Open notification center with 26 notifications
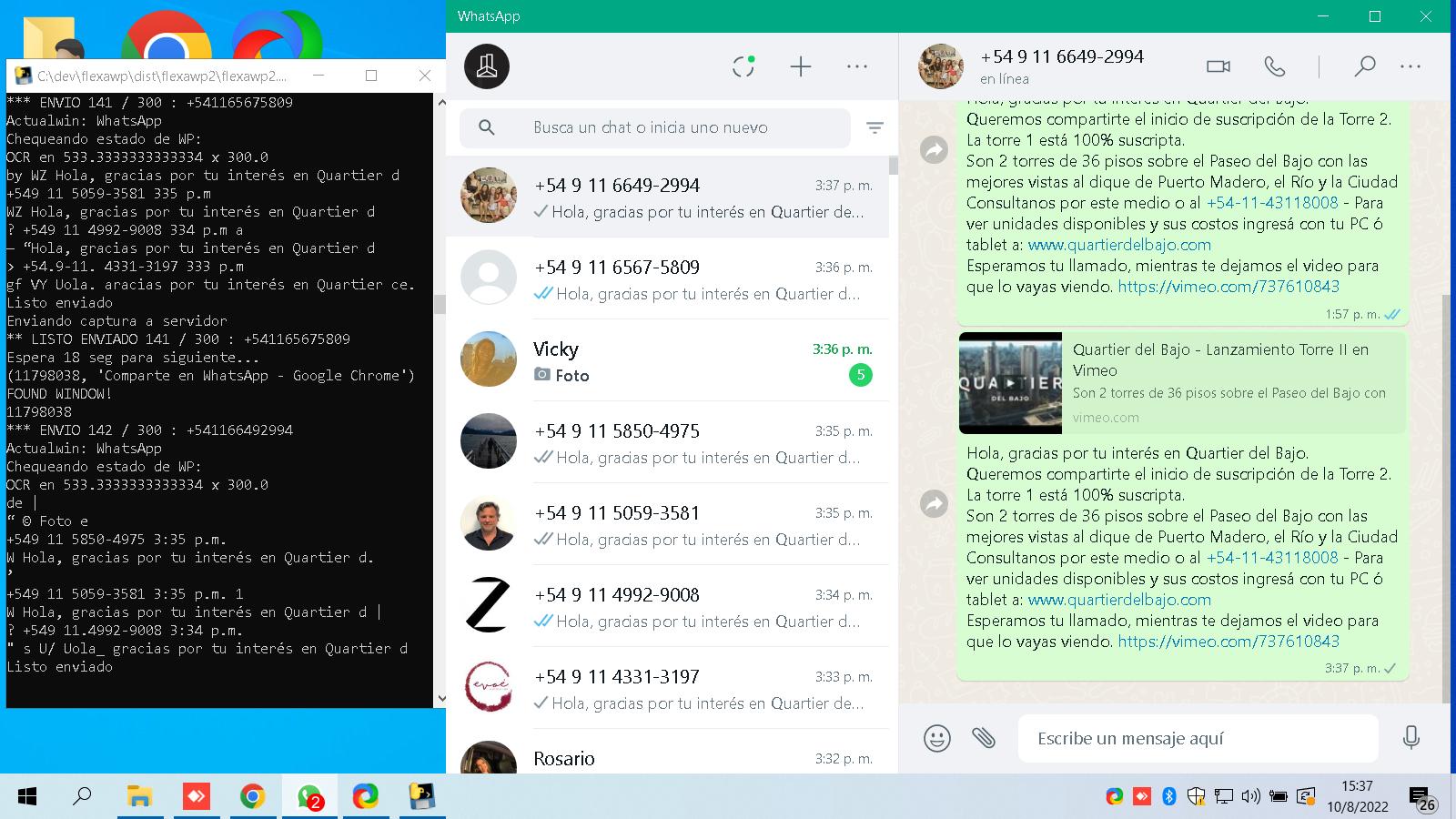This screenshot has height=819, width=1456. point(1422,798)
